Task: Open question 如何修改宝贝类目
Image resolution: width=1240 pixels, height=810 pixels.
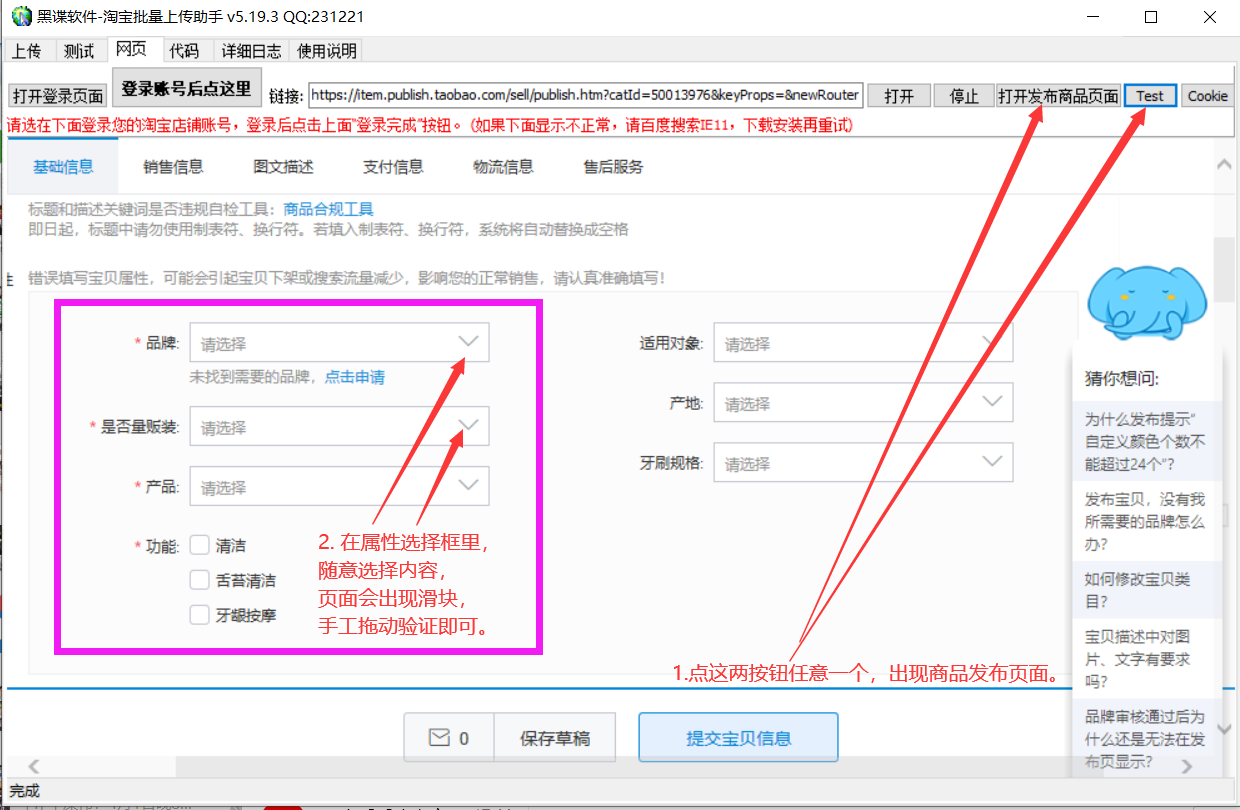Action: 1145,589
